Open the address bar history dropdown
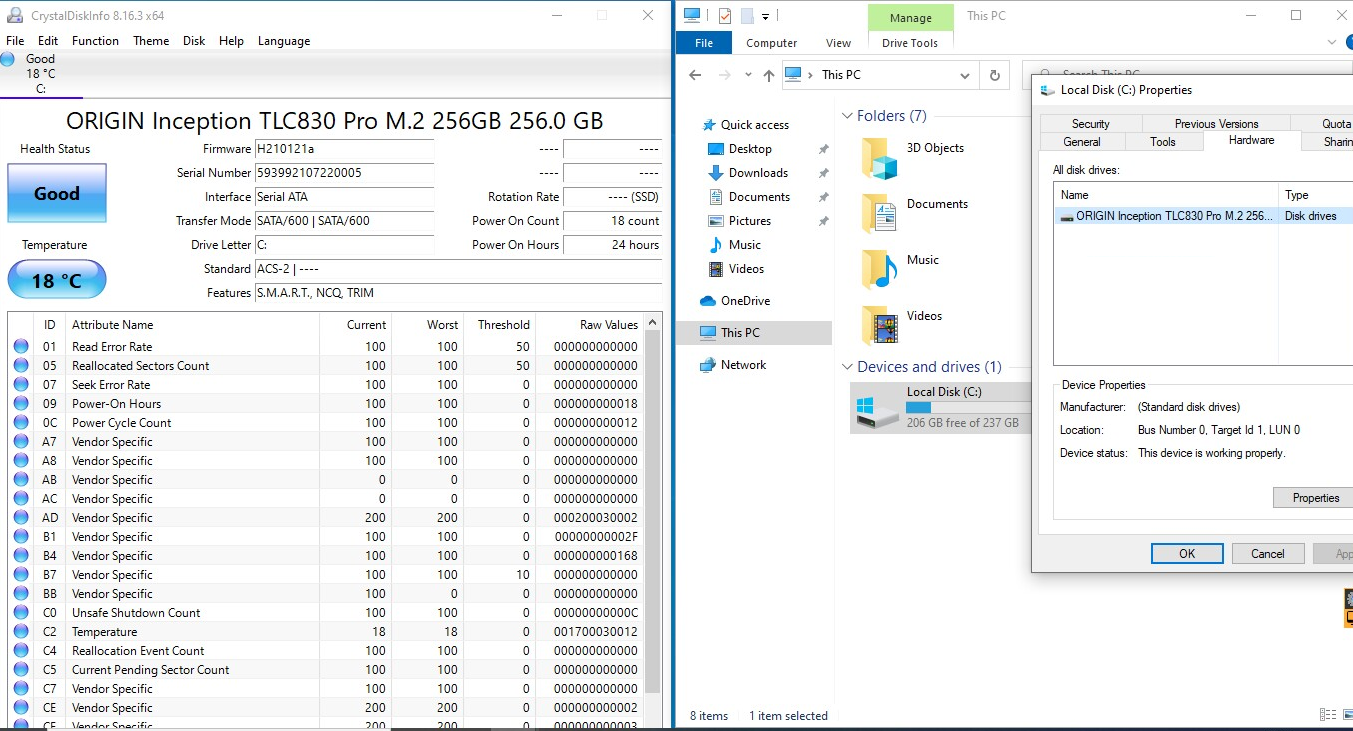The width and height of the screenshot is (1353, 731). coord(965,75)
